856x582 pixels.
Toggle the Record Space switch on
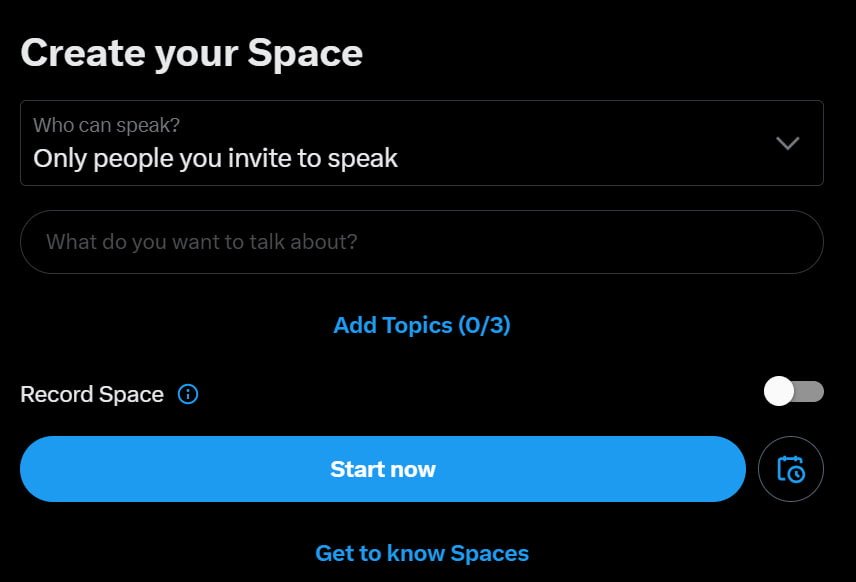[x=794, y=392]
